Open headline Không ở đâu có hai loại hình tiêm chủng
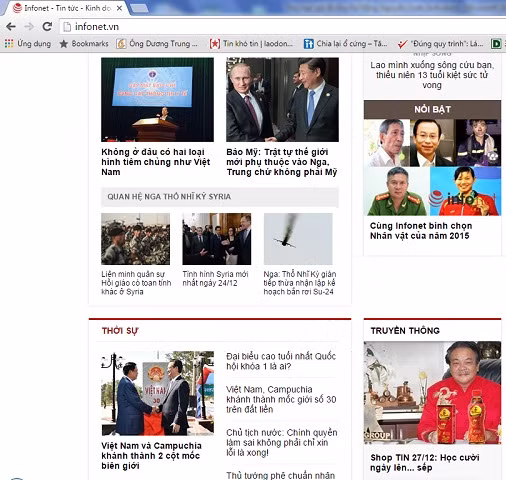Image resolution: width=506 pixels, height=480 pixels. (x=156, y=162)
